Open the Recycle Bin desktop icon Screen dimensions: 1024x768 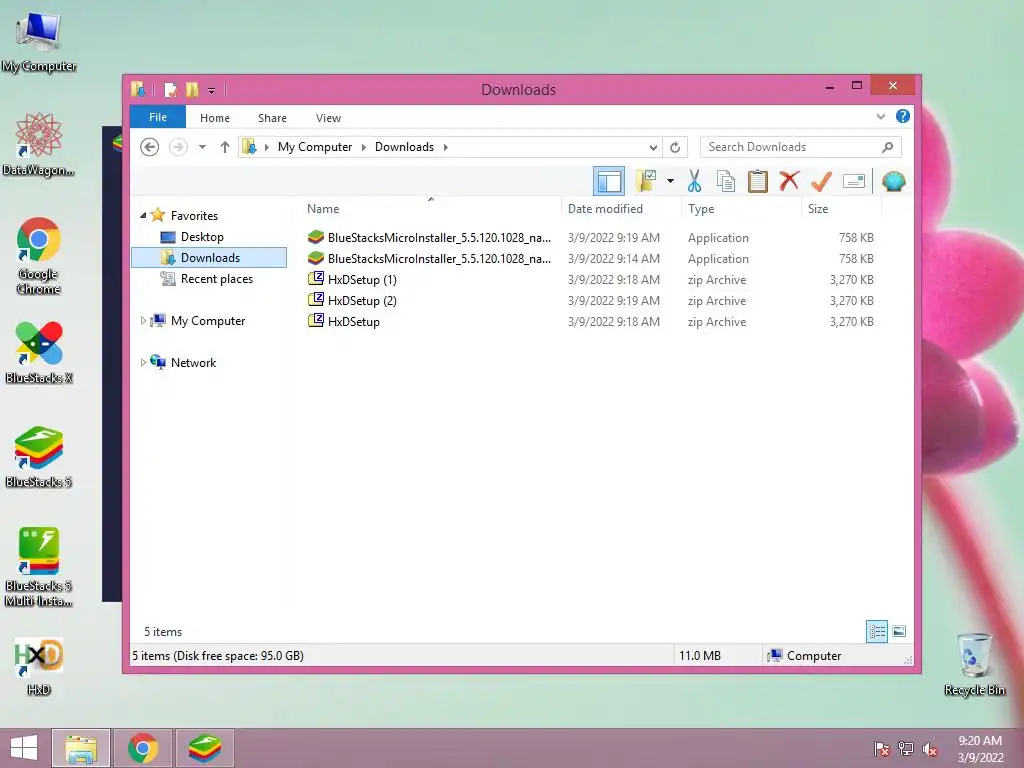975,665
